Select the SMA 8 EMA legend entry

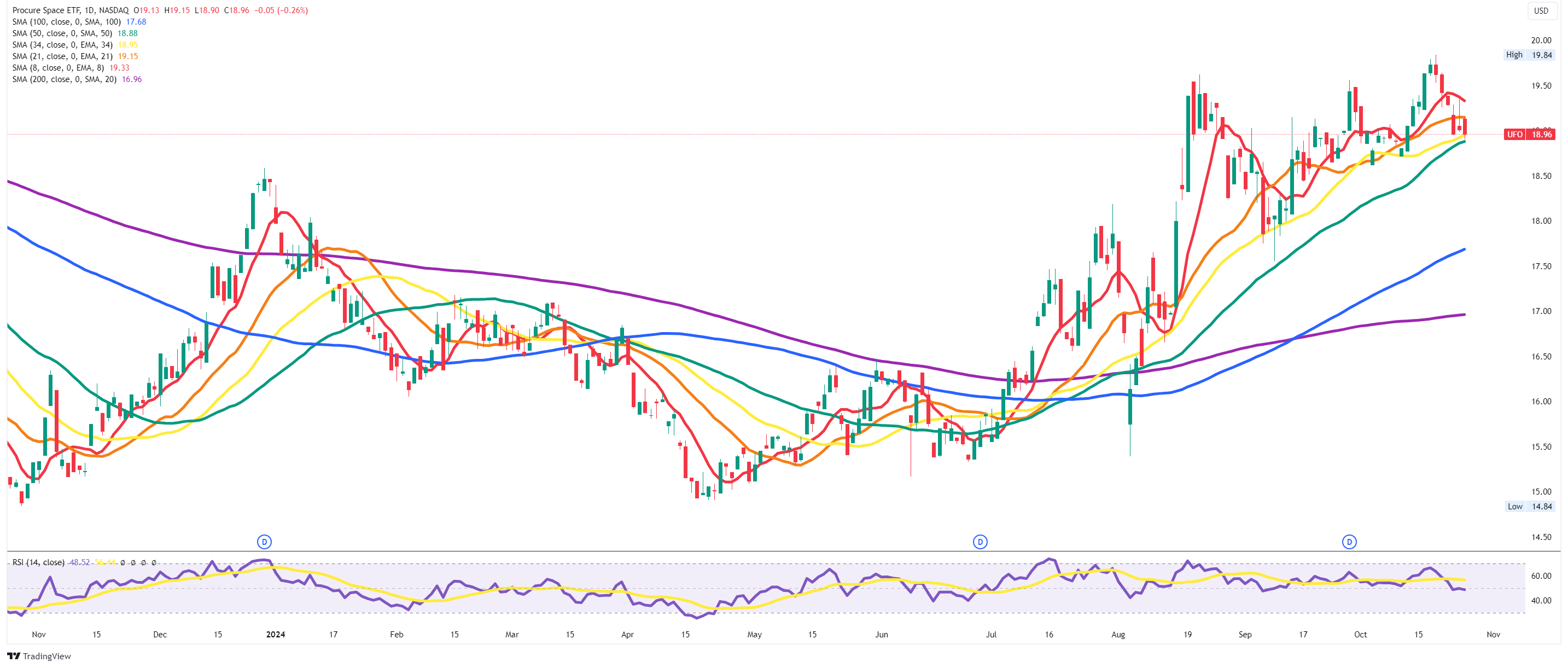58,68
